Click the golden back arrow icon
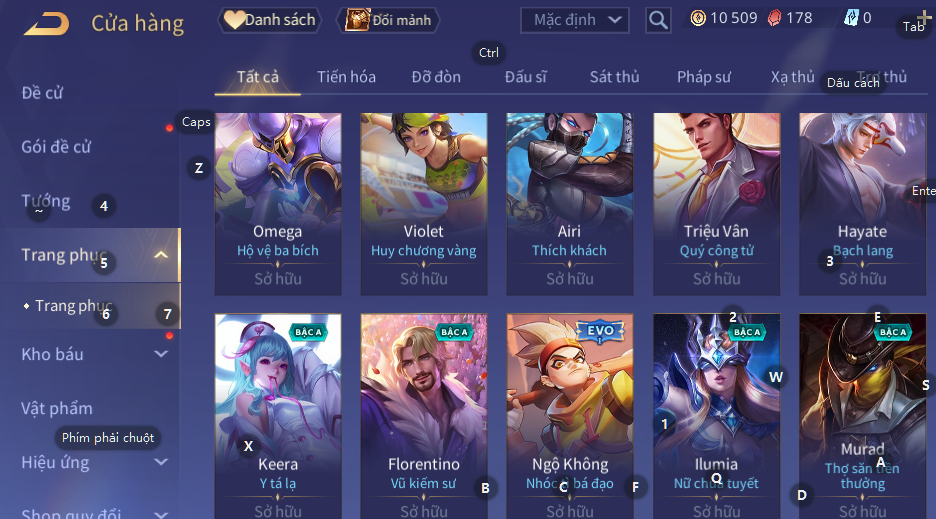936x519 pixels. (47, 24)
